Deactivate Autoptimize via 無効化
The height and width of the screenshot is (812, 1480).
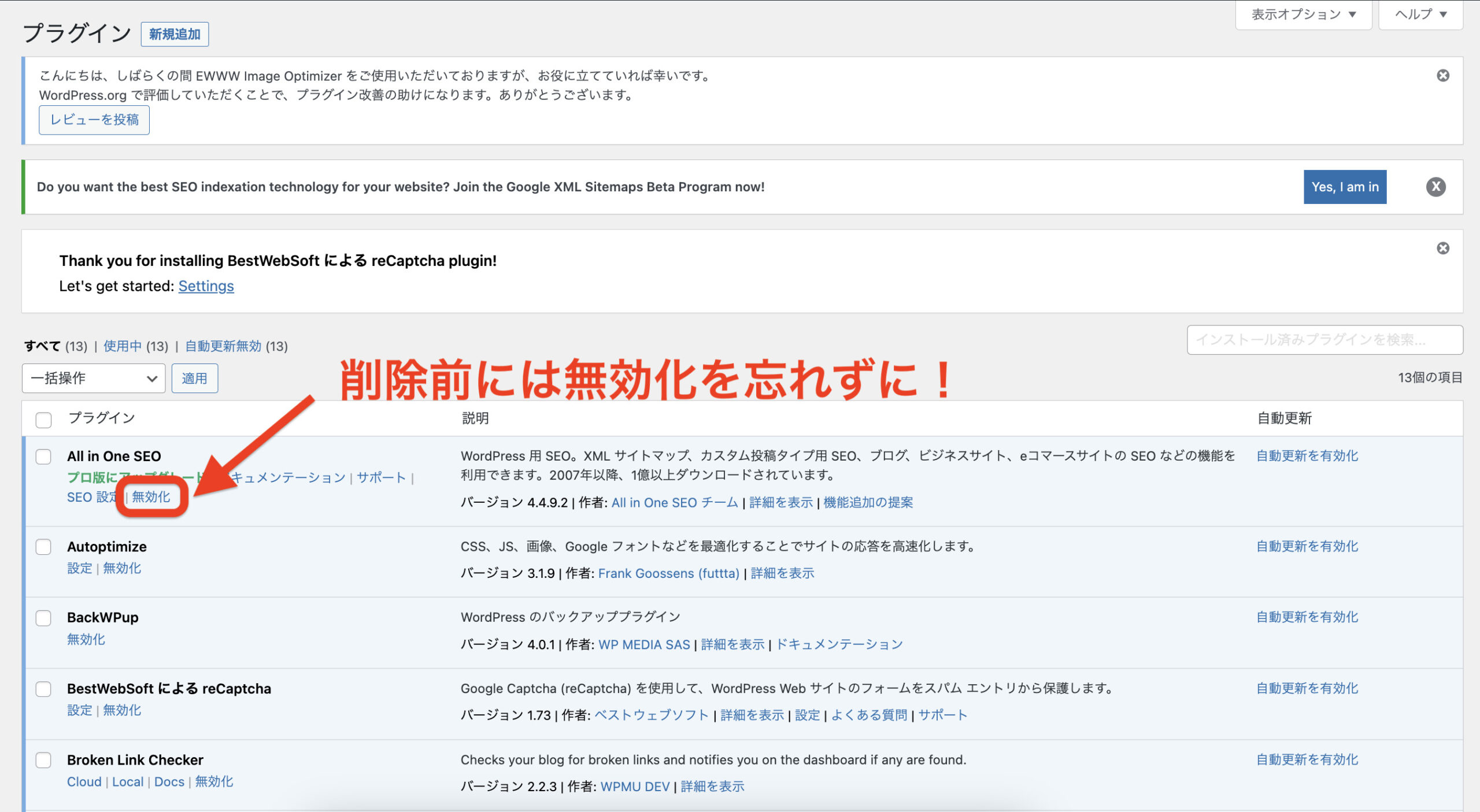[x=122, y=568]
